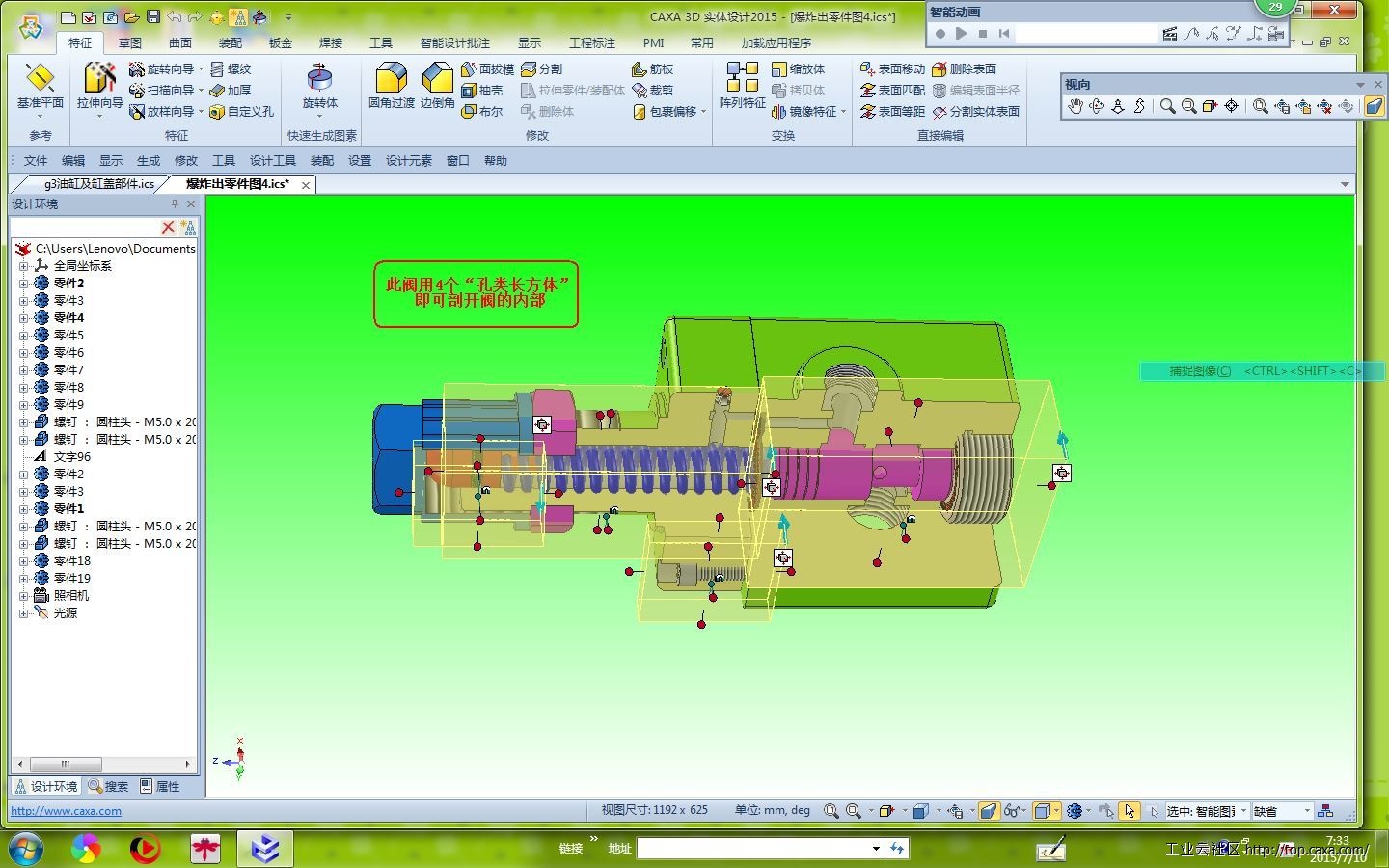
Task: Click the 边倒角 chamfer tool
Action: [x=437, y=86]
